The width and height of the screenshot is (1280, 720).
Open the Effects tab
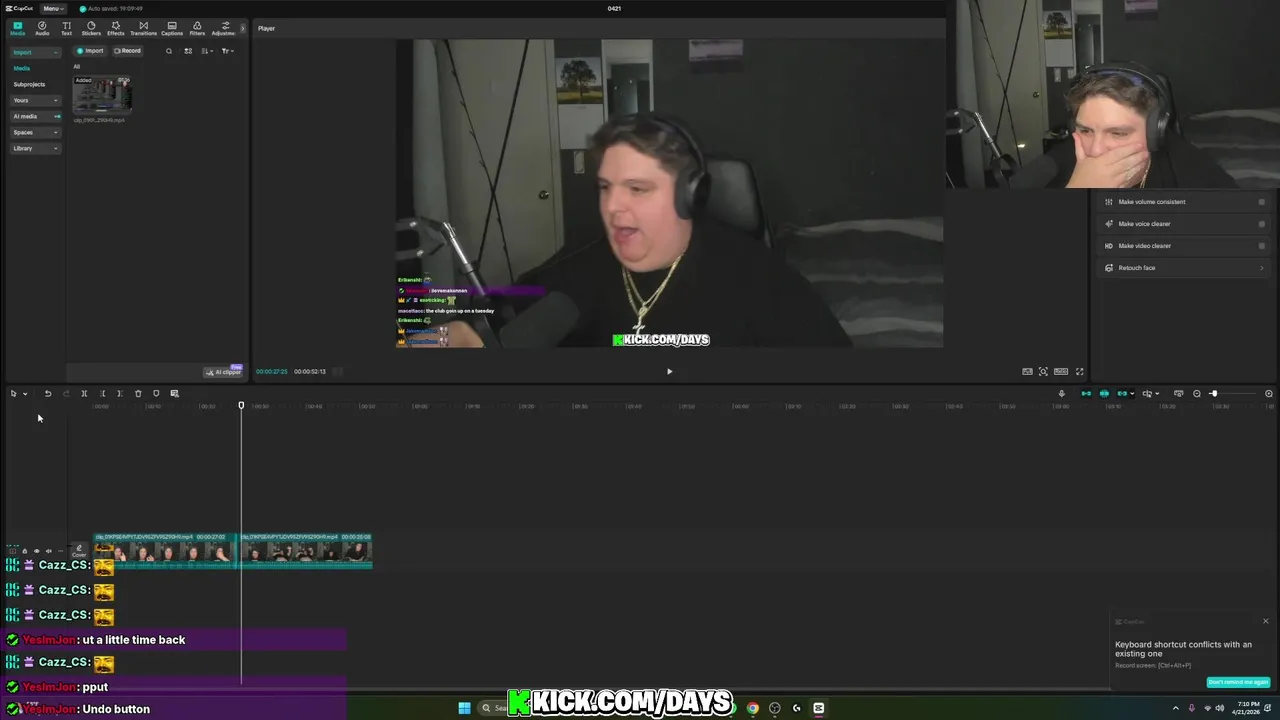(x=116, y=28)
